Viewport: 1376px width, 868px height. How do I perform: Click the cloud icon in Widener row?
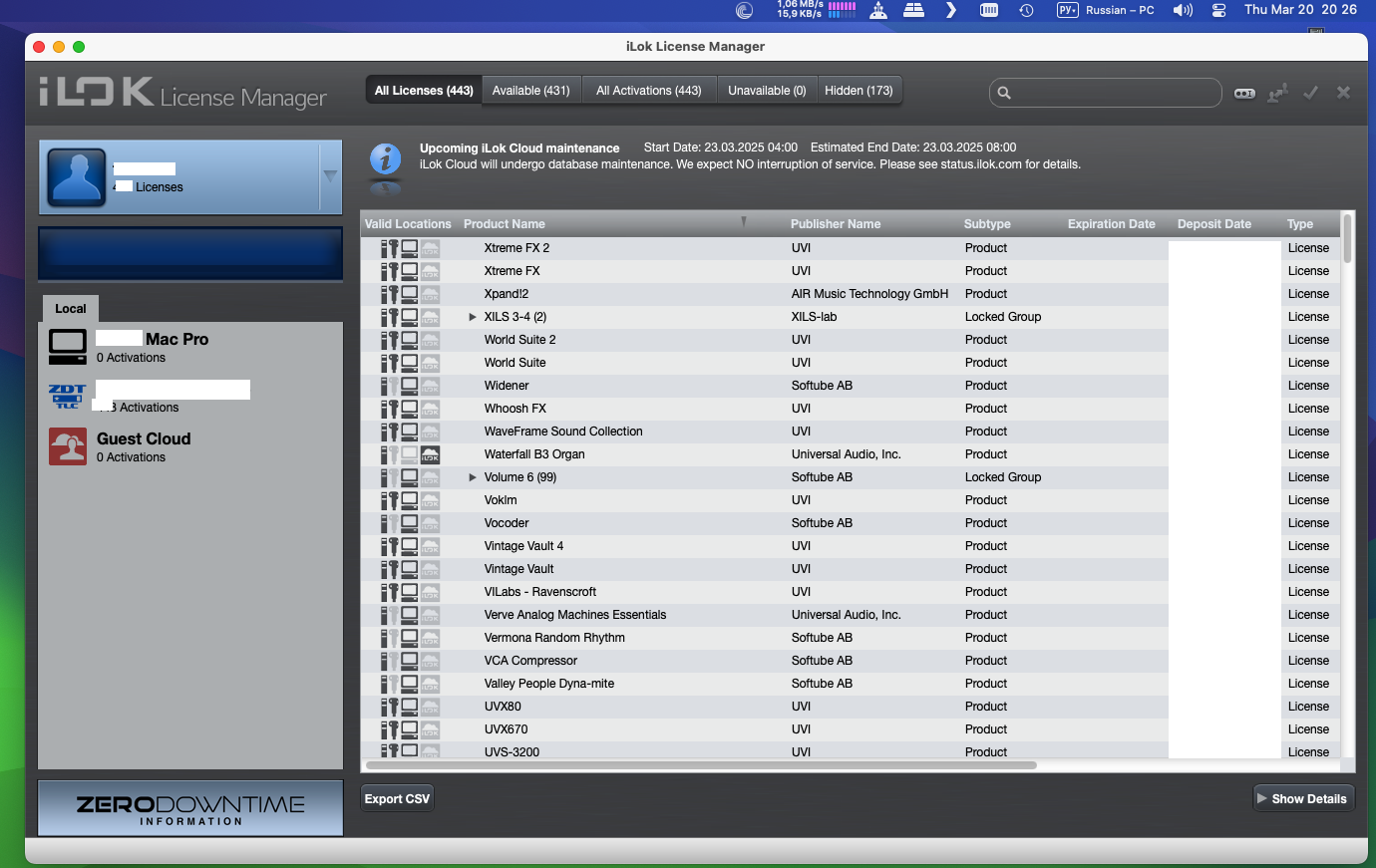(430, 386)
